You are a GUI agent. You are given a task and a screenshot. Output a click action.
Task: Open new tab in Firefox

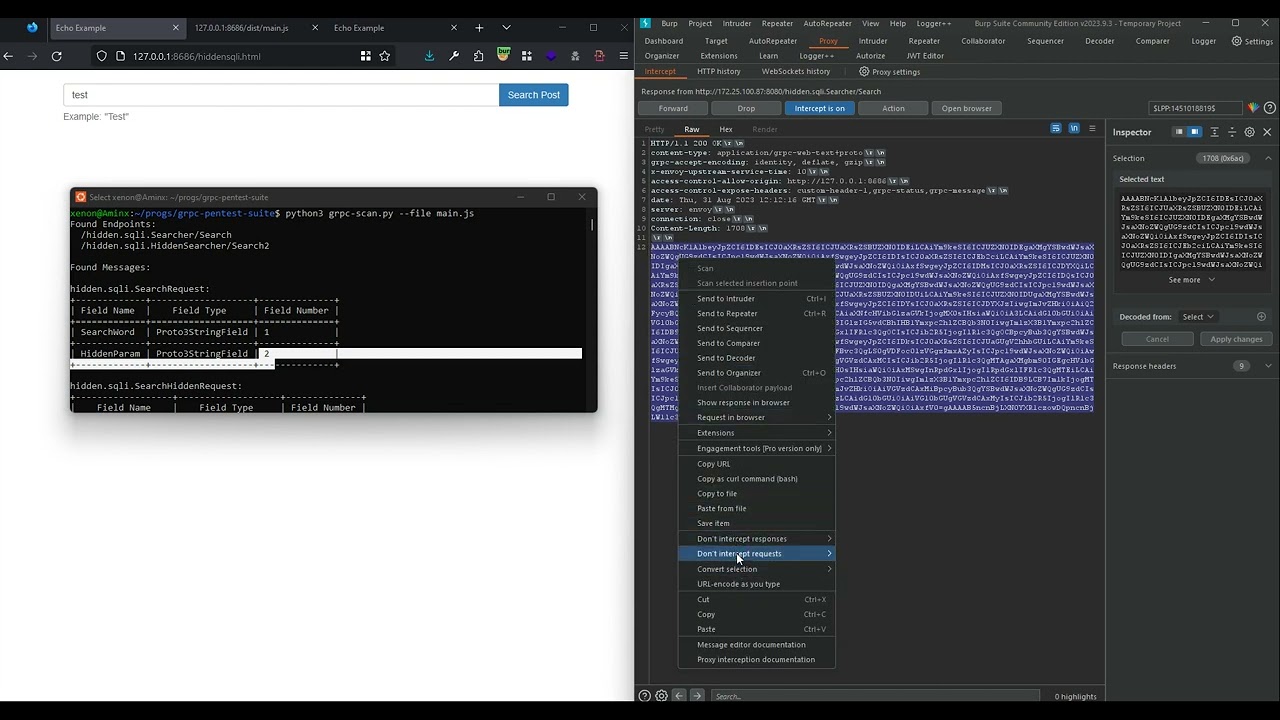pos(479,28)
